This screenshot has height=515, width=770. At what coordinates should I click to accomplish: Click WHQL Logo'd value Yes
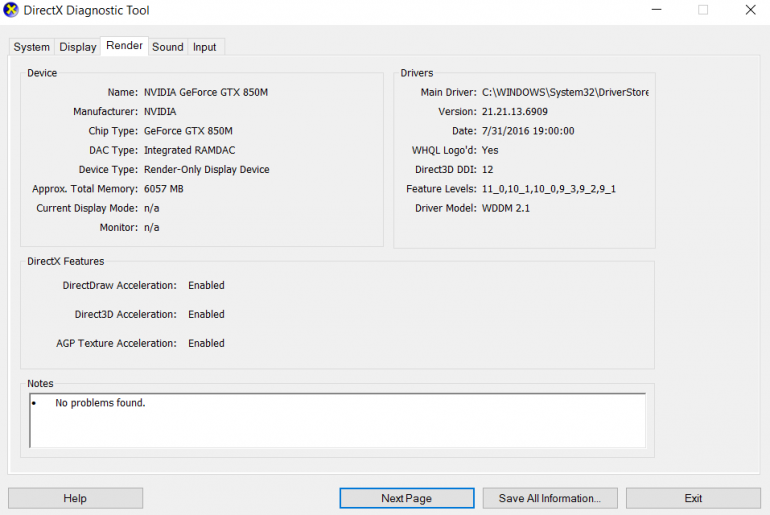coord(490,150)
